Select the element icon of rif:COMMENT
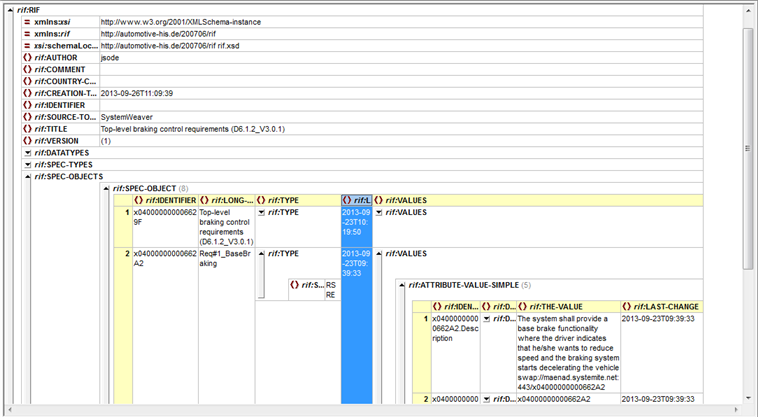The image size is (758, 417). [x=28, y=70]
